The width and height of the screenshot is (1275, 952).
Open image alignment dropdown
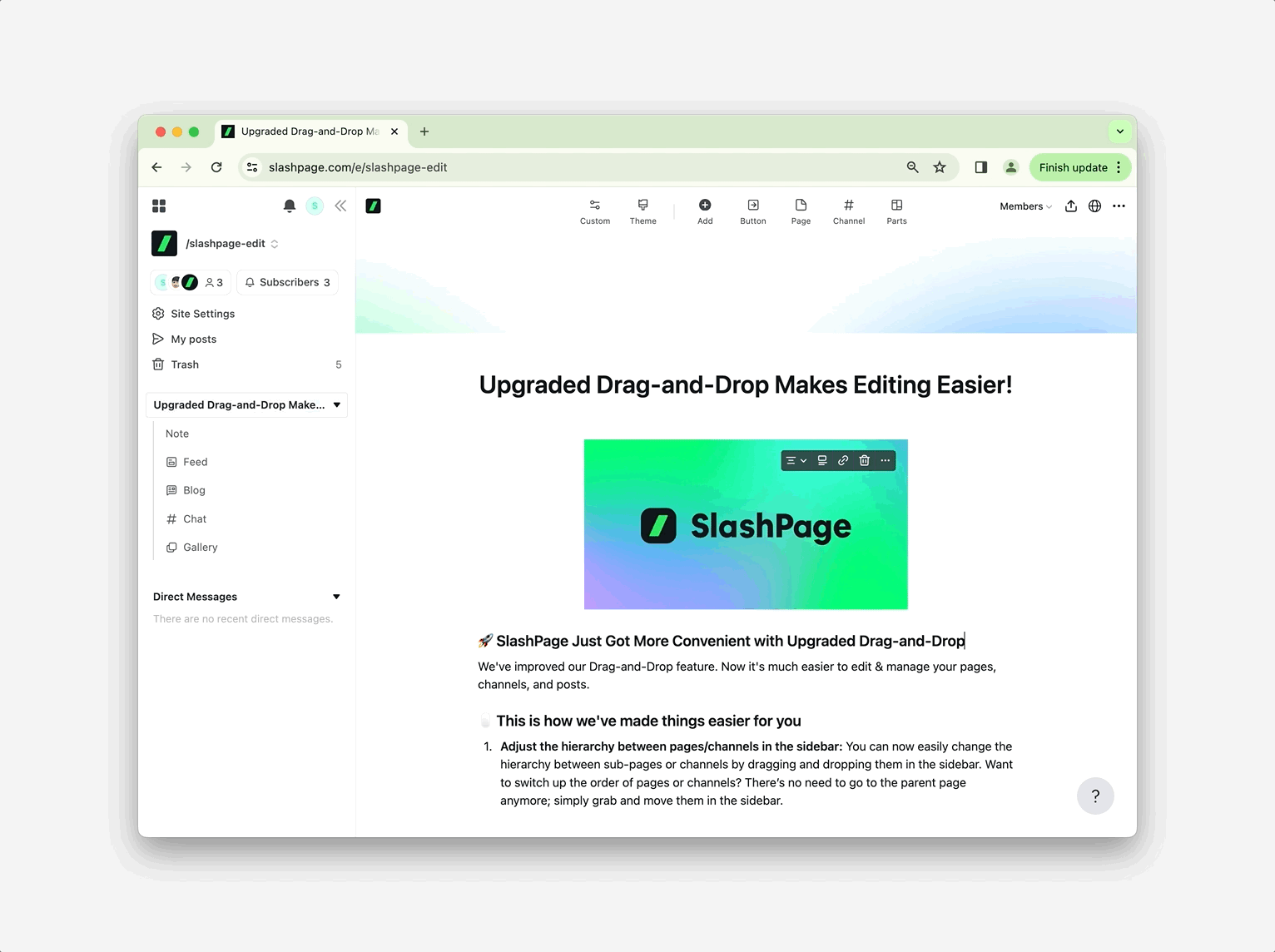tap(796, 460)
